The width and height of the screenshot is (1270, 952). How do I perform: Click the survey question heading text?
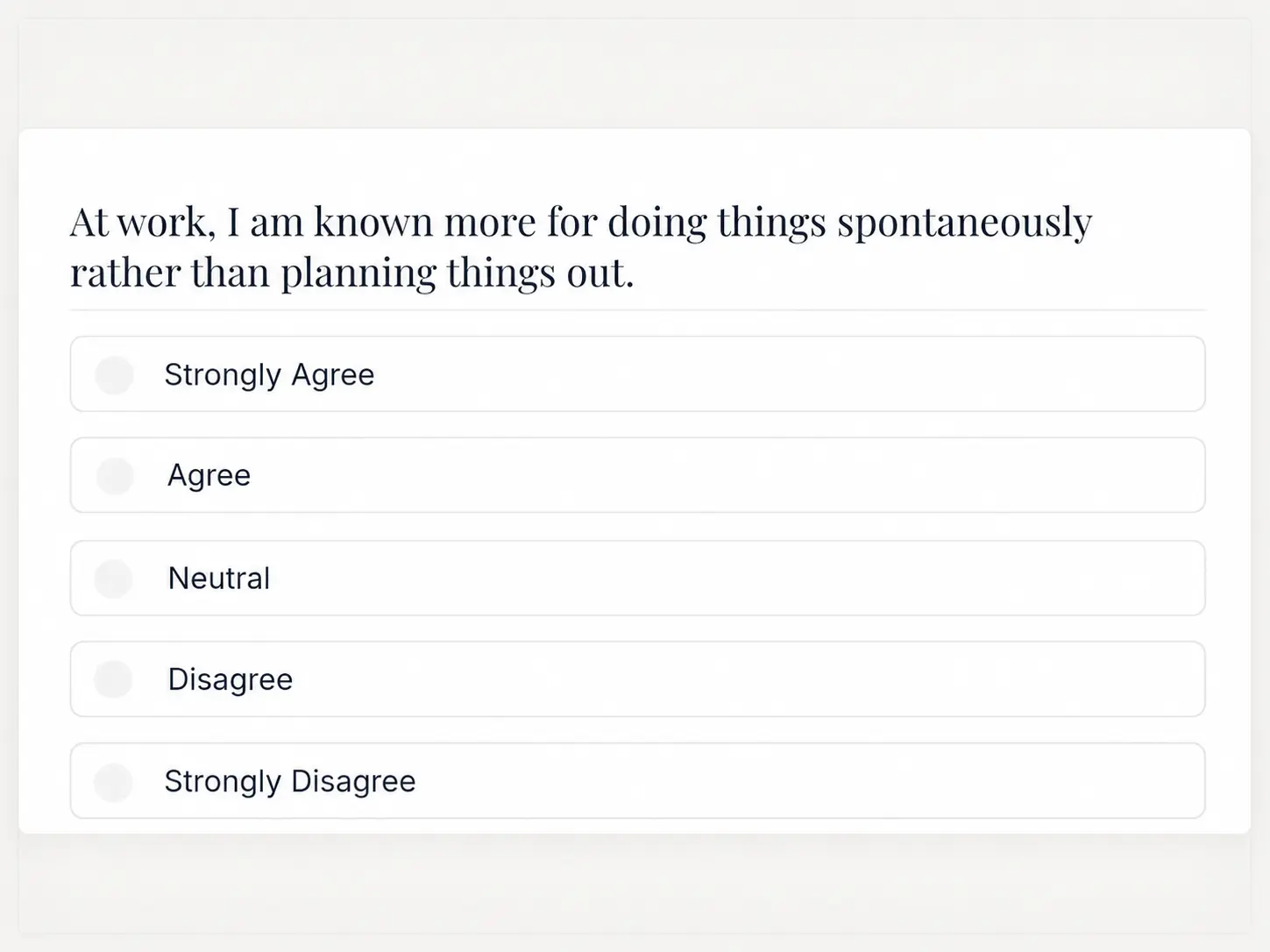pos(581,247)
